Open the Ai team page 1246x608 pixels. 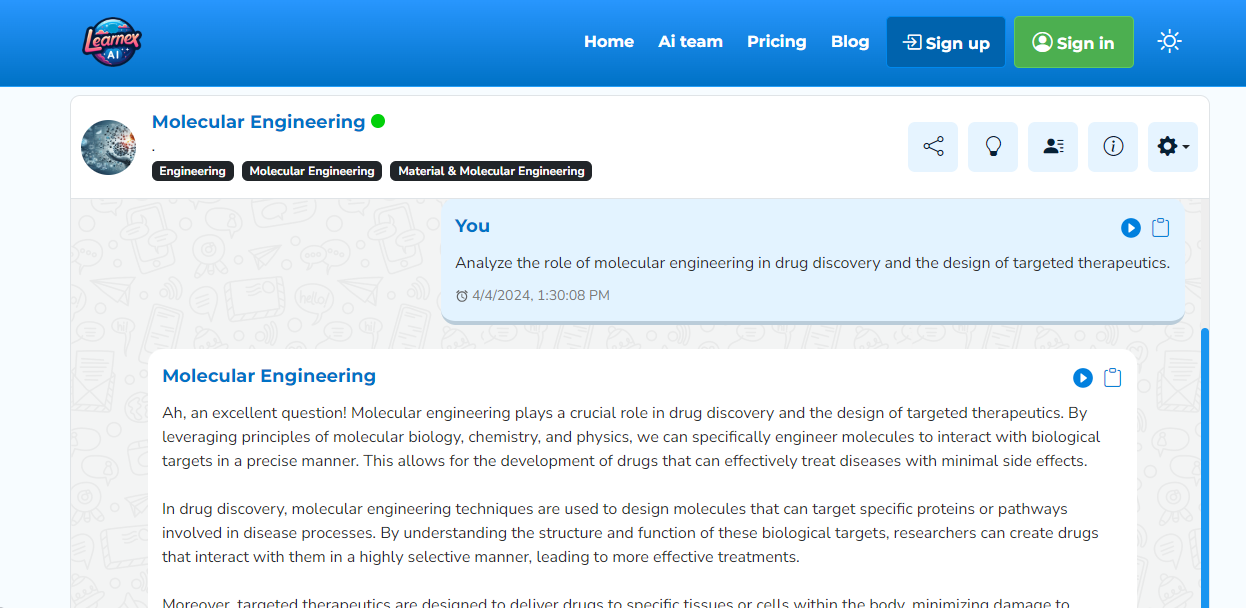click(x=690, y=42)
